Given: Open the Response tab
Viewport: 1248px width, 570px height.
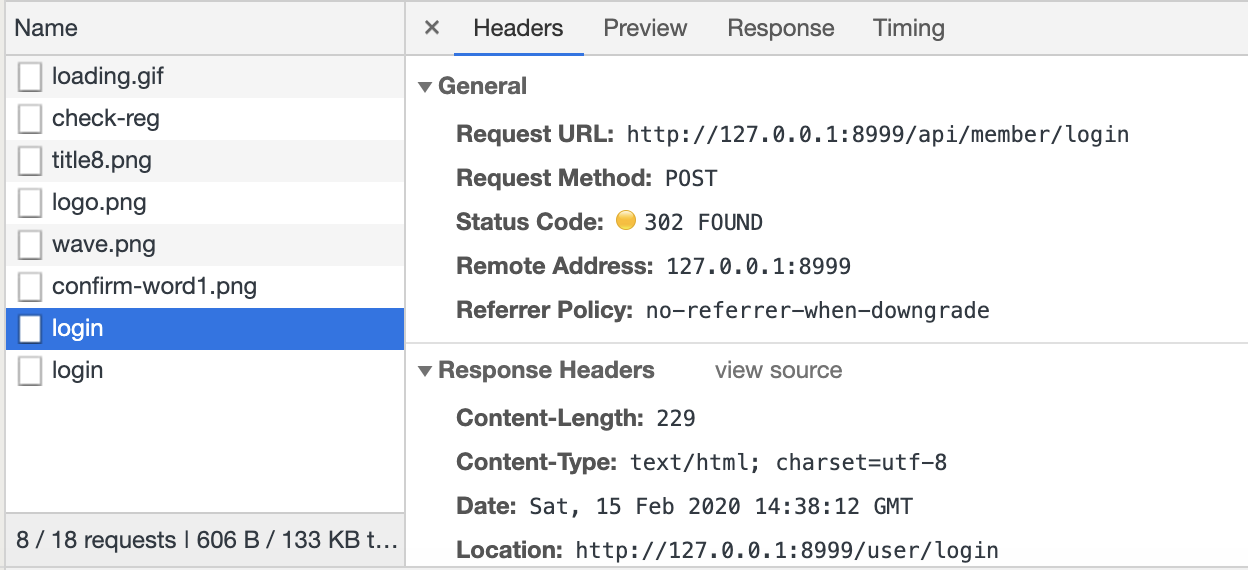Looking at the screenshot, I should 780,28.
